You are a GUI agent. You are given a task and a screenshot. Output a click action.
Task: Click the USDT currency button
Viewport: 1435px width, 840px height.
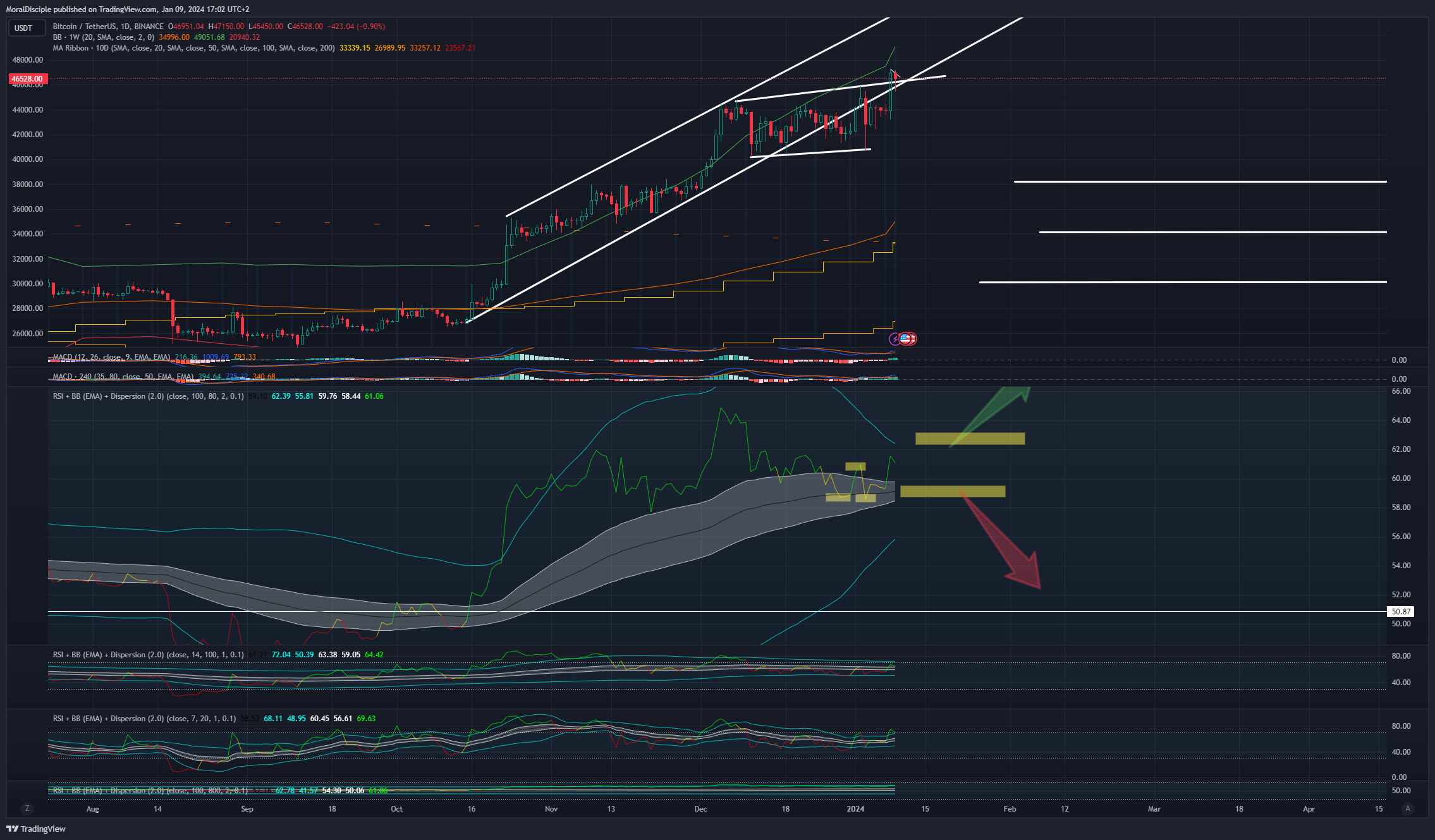(x=27, y=28)
